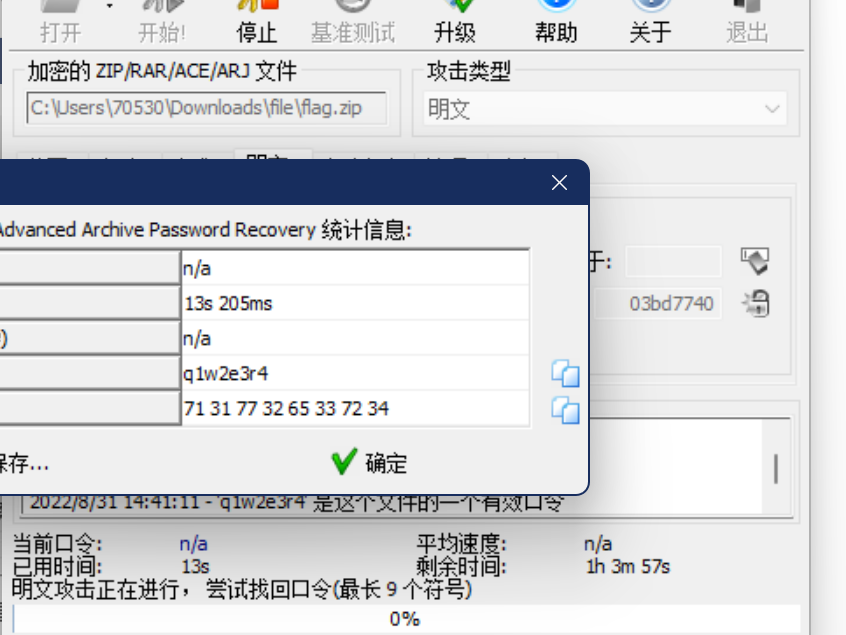Click the 03bd7740 key input field
Screen dimensions: 846x635
(x=658, y=304)
